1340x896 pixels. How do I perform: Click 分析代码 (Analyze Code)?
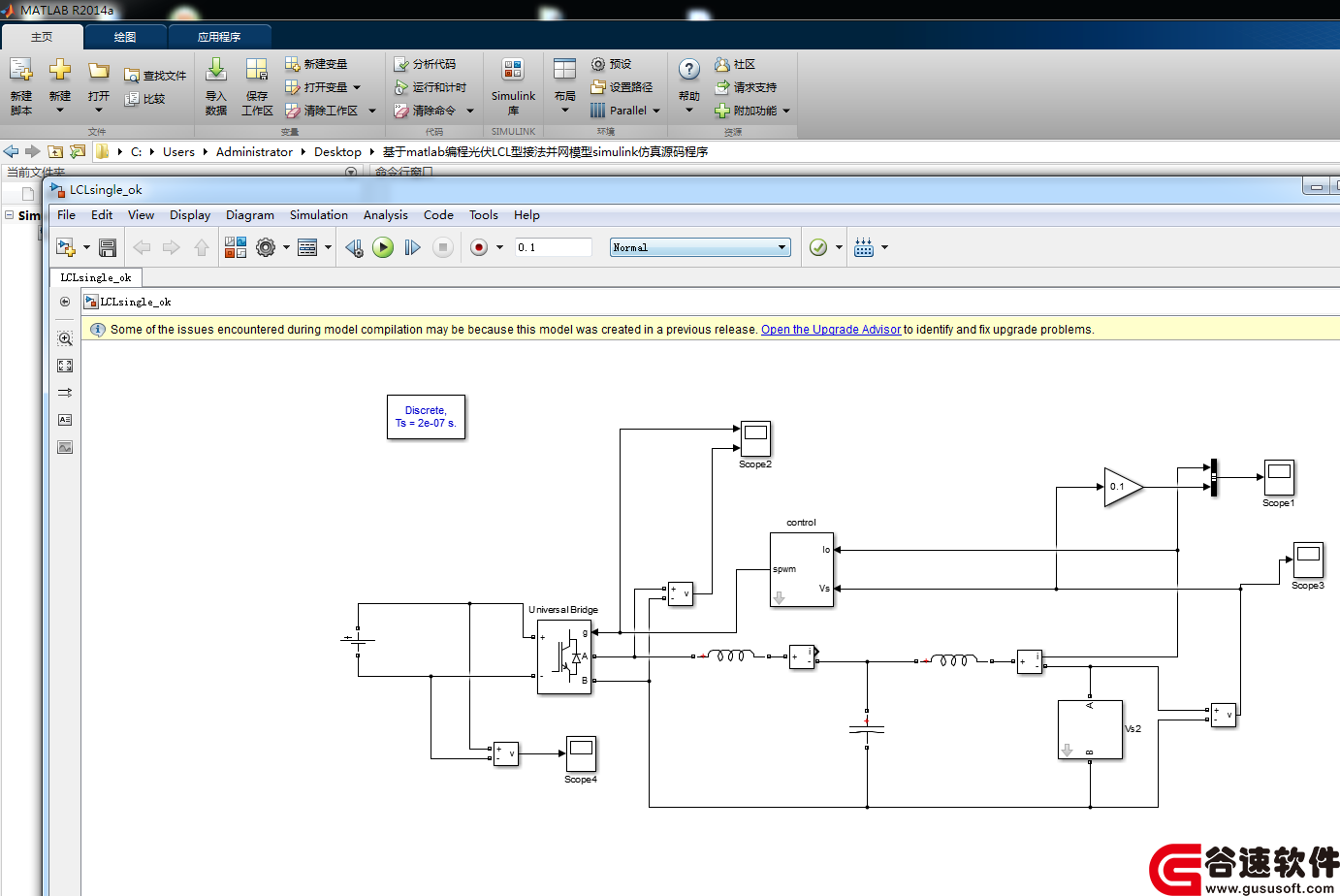coord(425,64)
